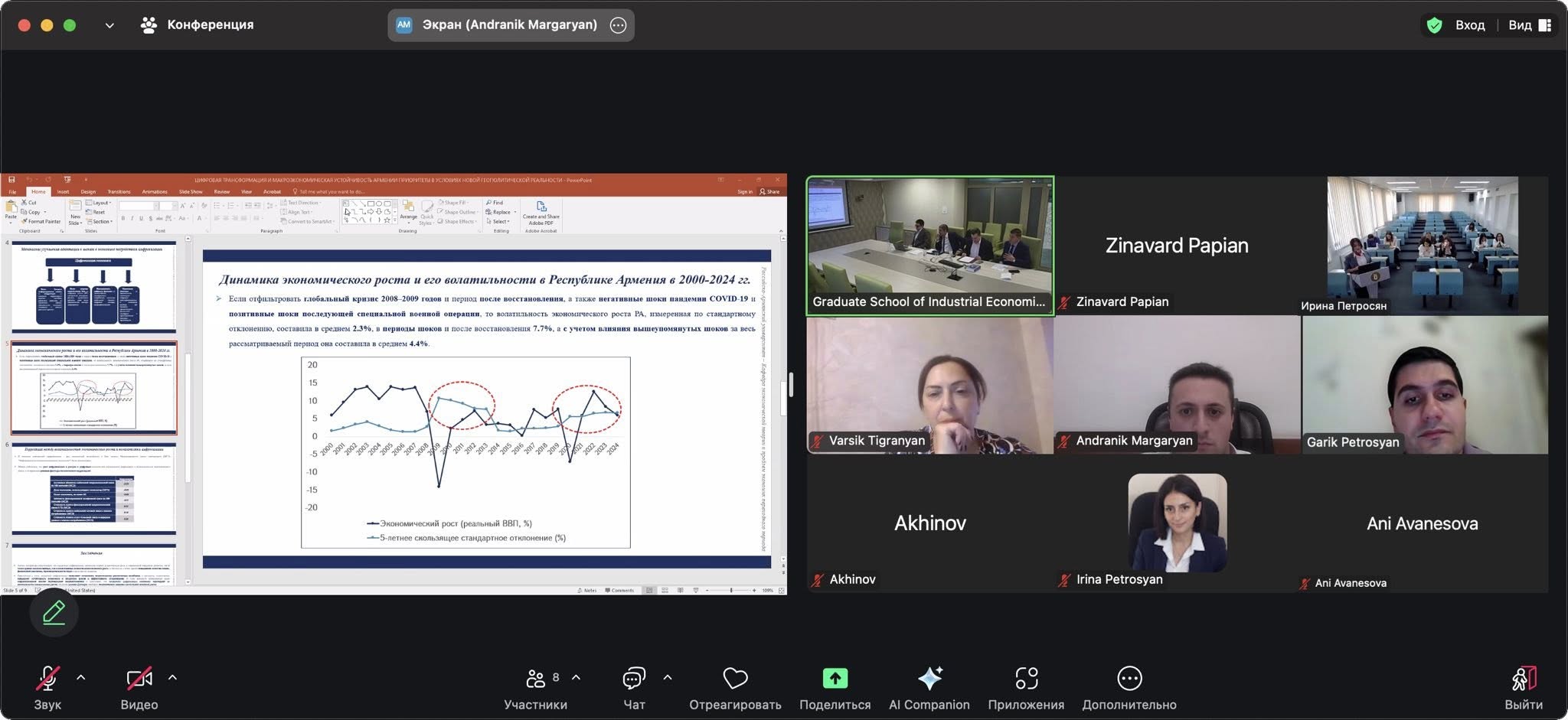Viewport: 1568px width, 720px height.
Task: Open the Чат chat panel
Action: (x=634, y=688)
